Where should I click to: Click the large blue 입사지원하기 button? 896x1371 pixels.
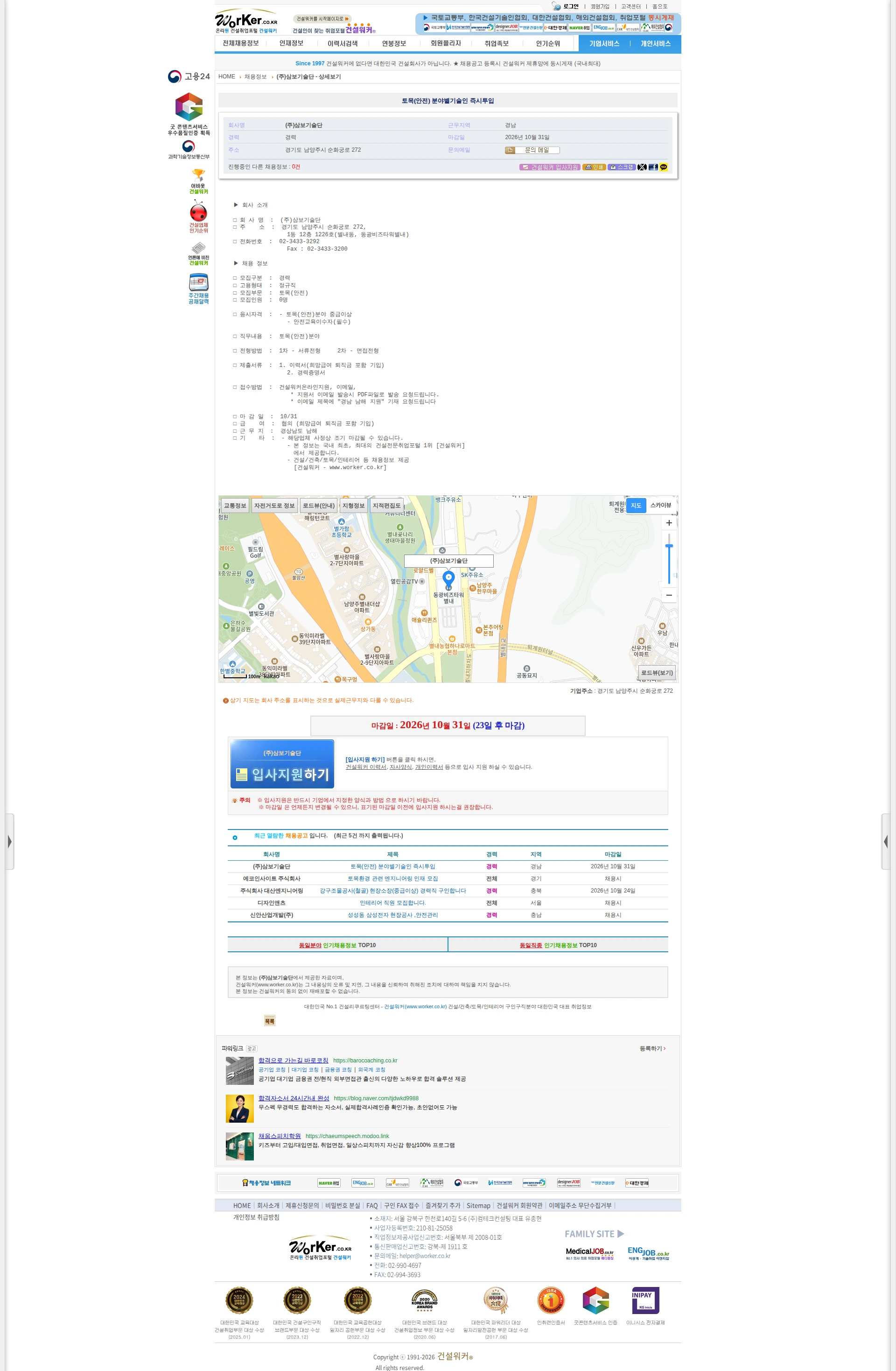tap(282, 764)
